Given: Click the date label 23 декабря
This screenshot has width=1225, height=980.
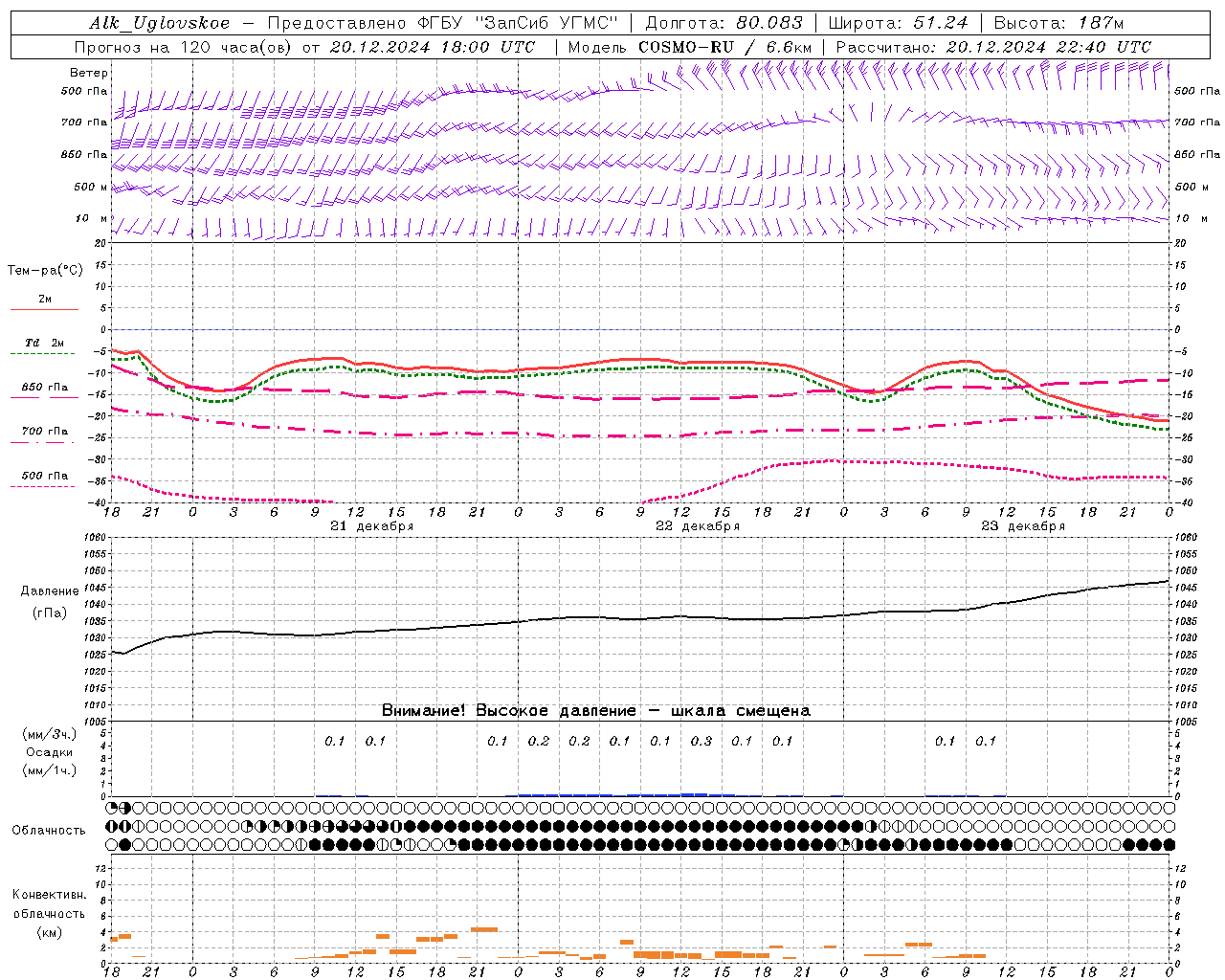Looking at the screenshot, I should click(1022, 526).
